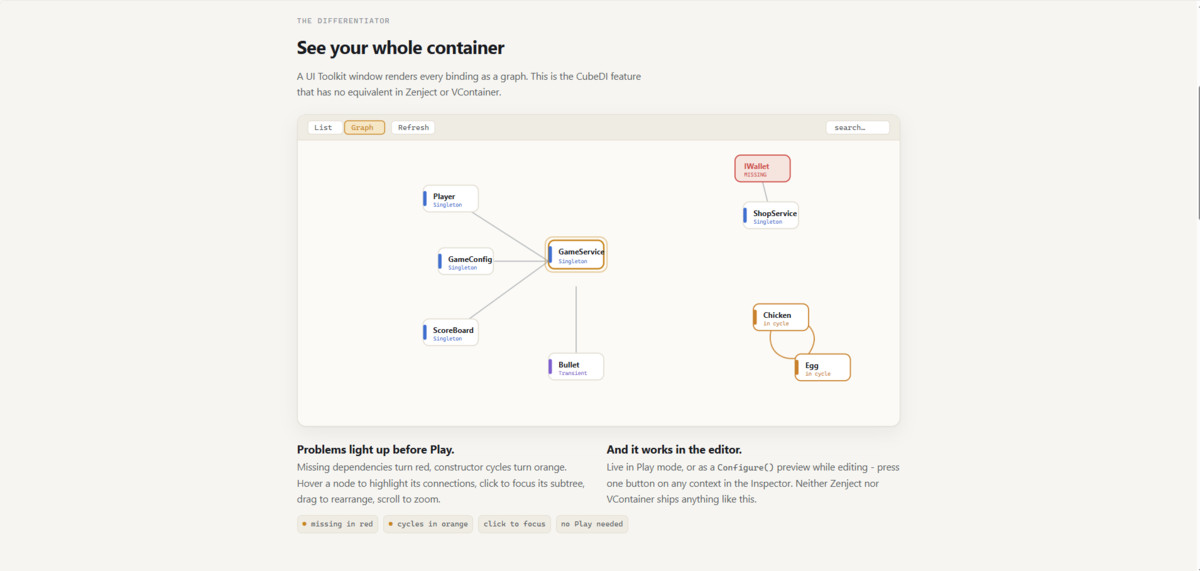Click the "See your whole container" heading
Image resolution: width=1200 pixels, height=571 pixels.
400,48
